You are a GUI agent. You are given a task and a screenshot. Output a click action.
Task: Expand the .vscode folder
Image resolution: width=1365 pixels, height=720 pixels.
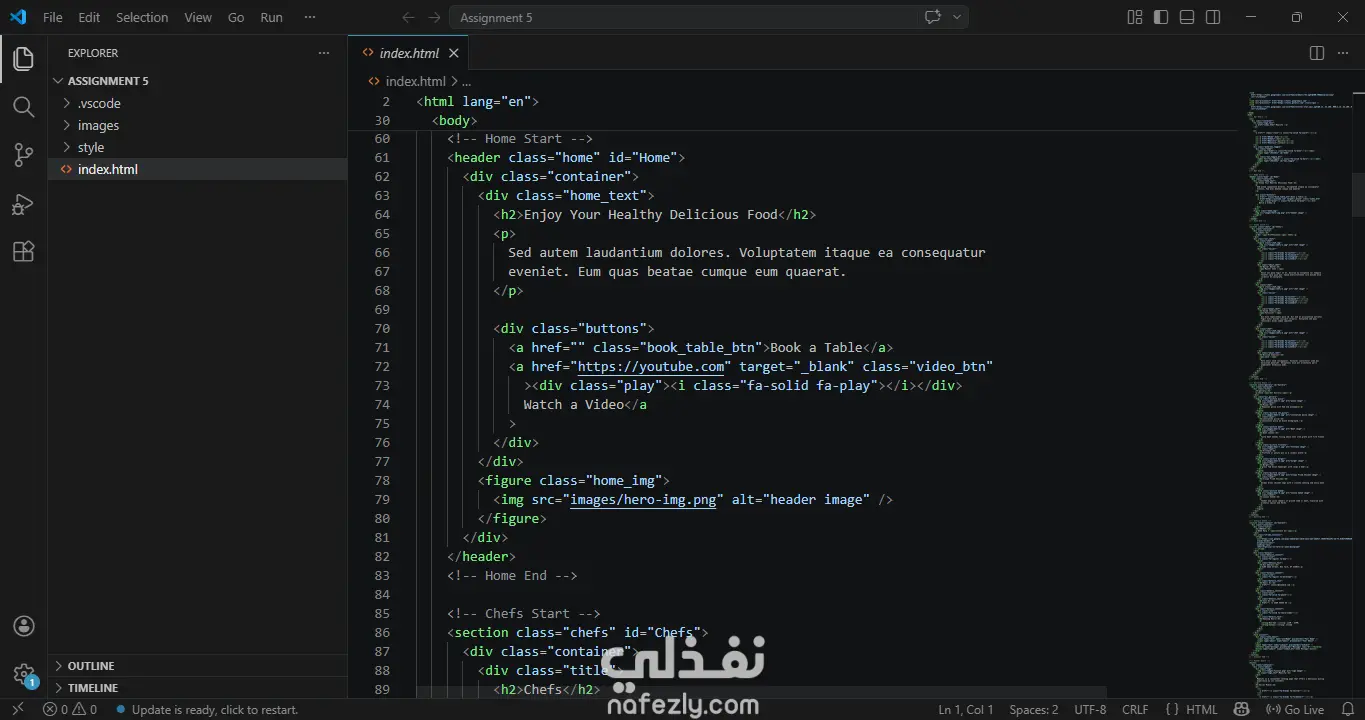[197, 103]
